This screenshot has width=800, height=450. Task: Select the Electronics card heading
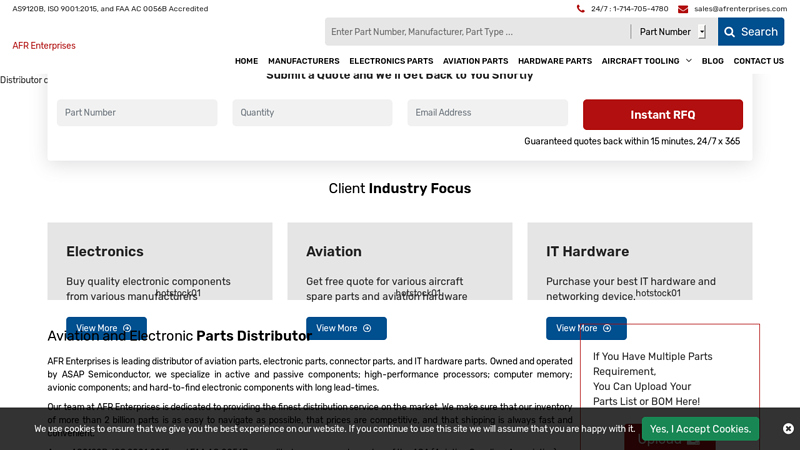pyautogui.click(x=105, y=252)
